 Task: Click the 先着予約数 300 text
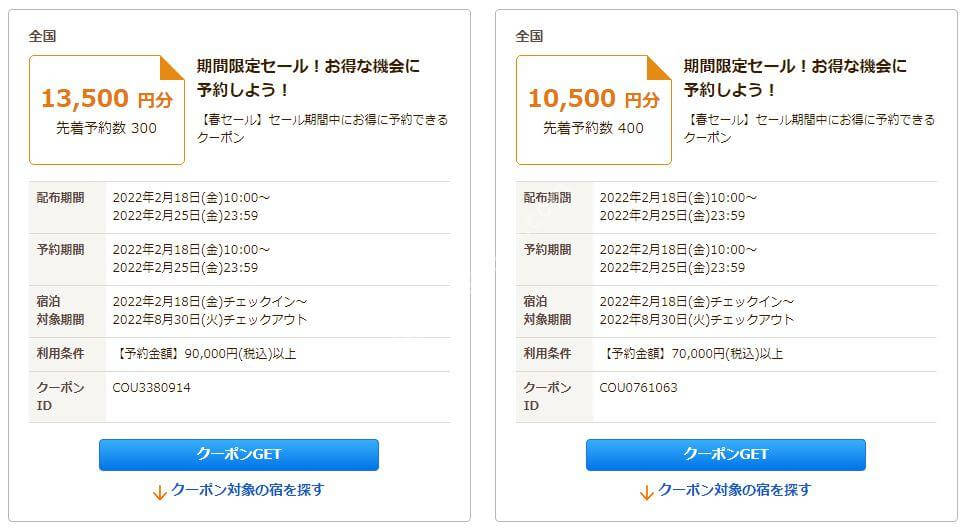(x=107, y=128)
